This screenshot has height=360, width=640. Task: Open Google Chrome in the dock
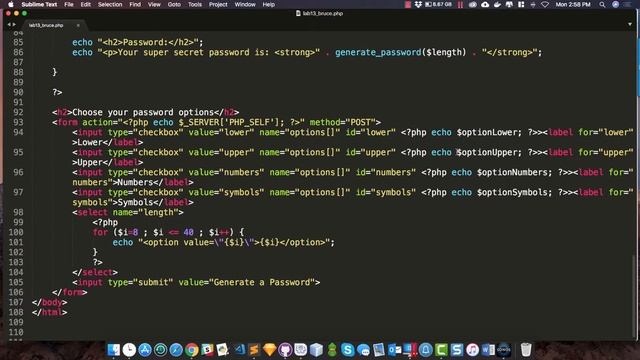point(191,350)
